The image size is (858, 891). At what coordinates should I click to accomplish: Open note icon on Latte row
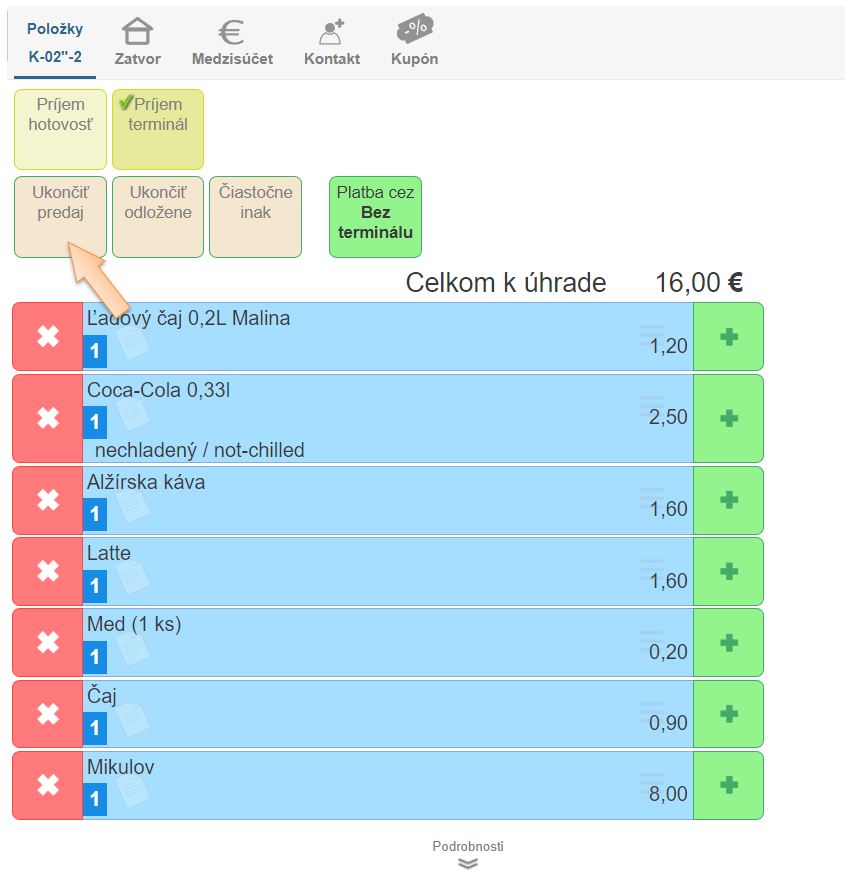tap(132, 577)
